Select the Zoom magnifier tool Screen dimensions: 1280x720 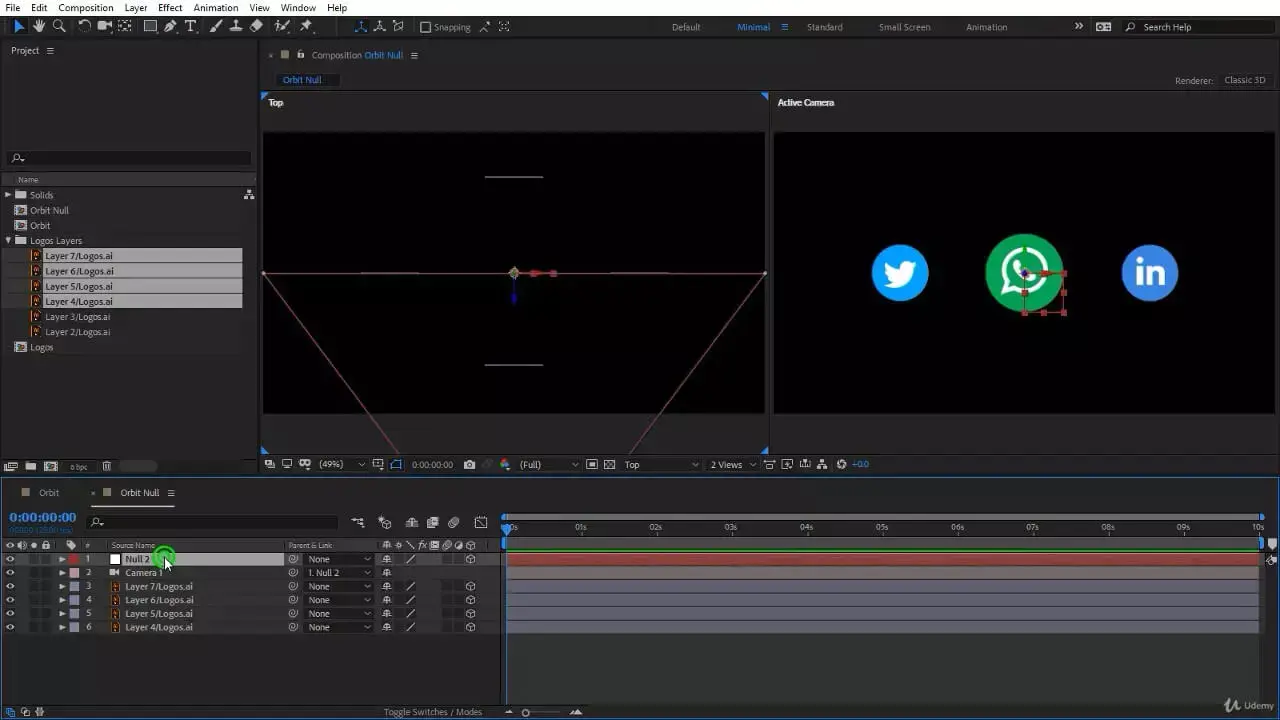point(59,26)
